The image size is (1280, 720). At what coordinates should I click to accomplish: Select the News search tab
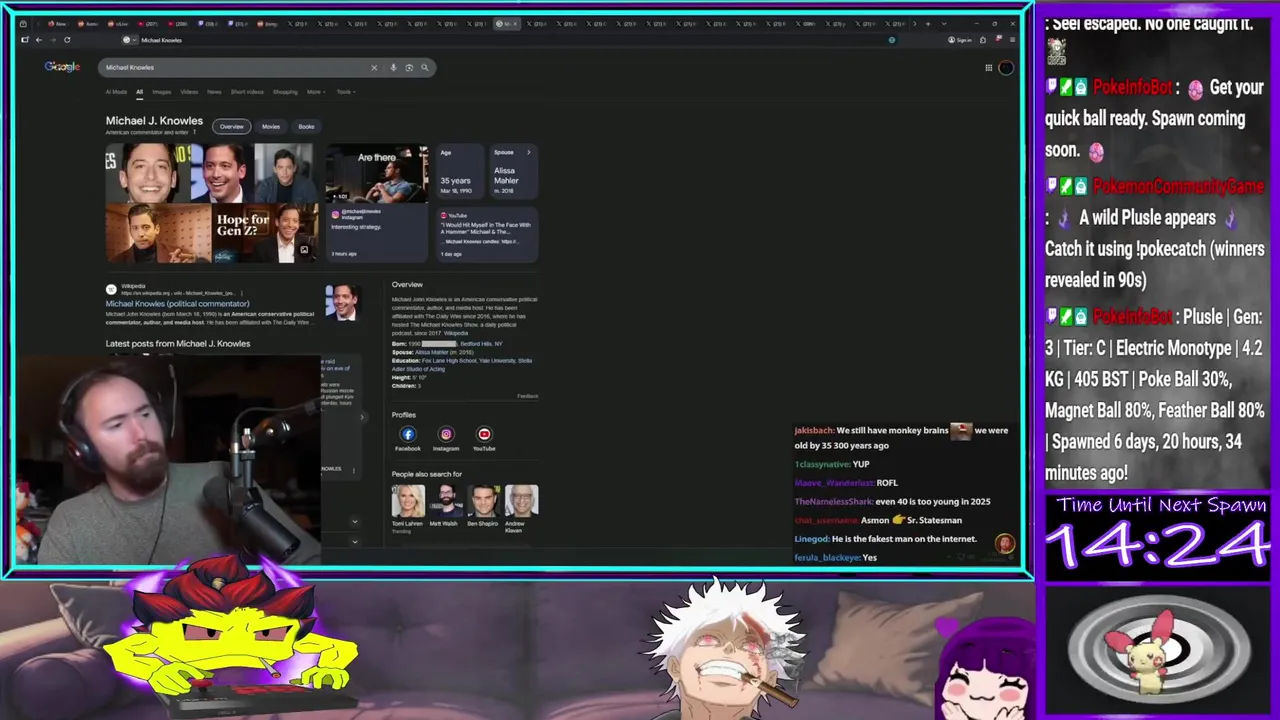[x=214, y=92]
